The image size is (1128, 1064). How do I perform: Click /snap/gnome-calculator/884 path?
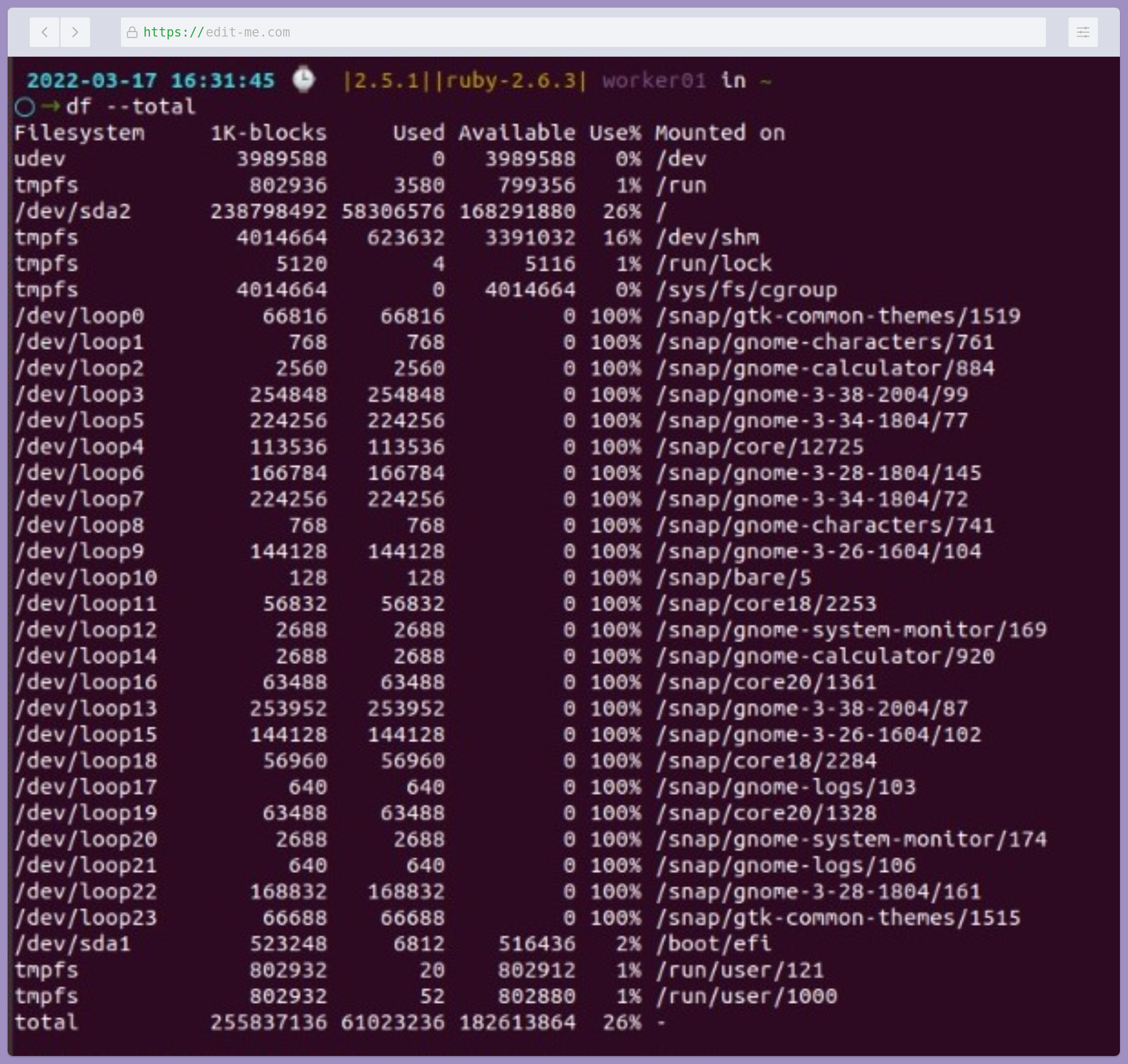[x=825, y=369]
